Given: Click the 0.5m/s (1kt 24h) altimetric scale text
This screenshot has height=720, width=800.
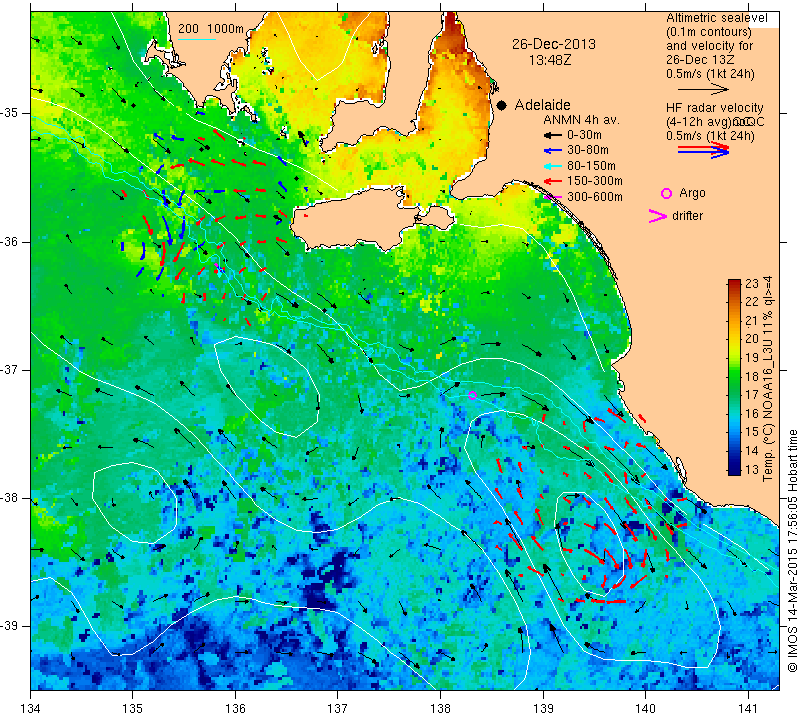Looking at the screenshot, I should pos(710,74).
